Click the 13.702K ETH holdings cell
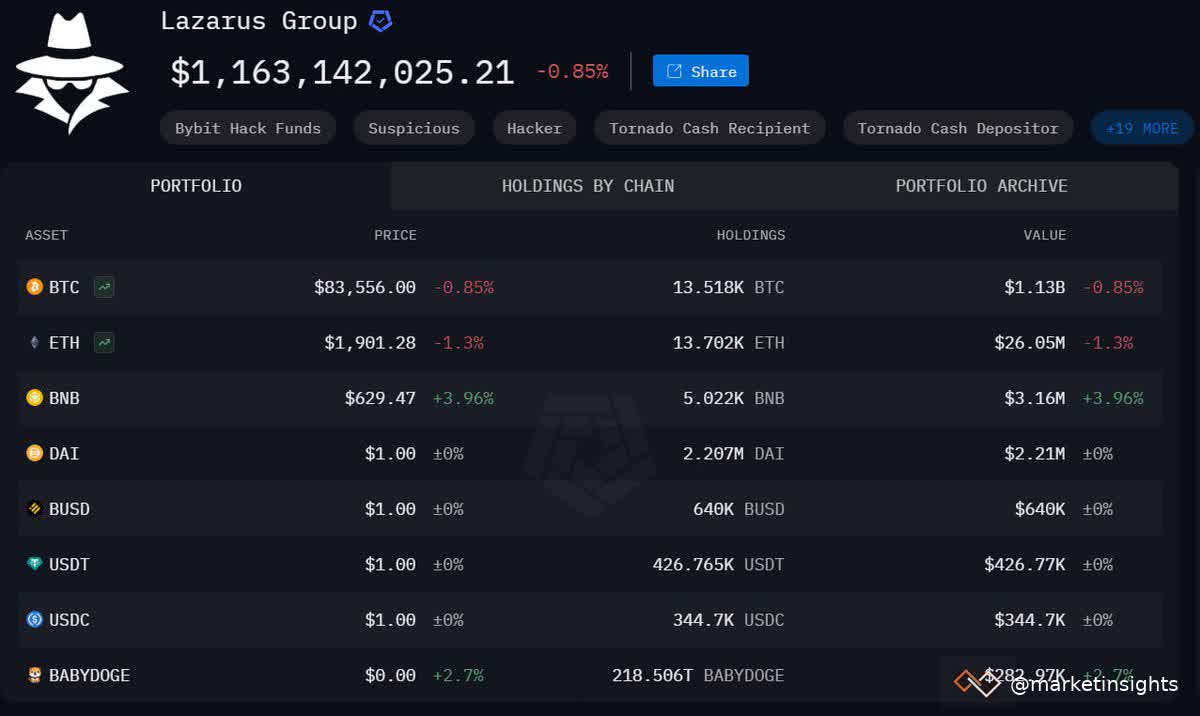1200x716 pixels. 728,343
